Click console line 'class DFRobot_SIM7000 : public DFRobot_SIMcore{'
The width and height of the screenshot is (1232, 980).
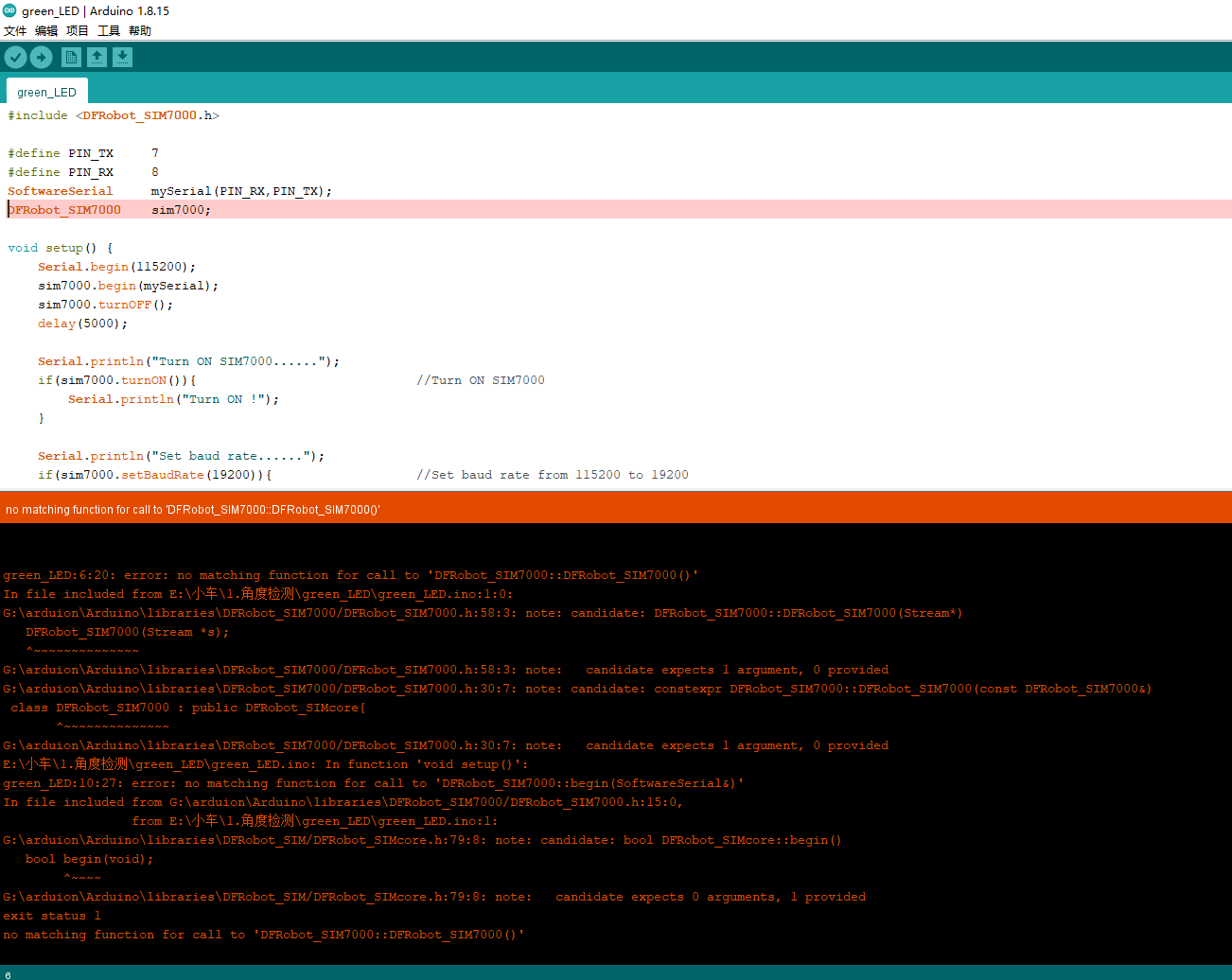(x=187, y=708)
